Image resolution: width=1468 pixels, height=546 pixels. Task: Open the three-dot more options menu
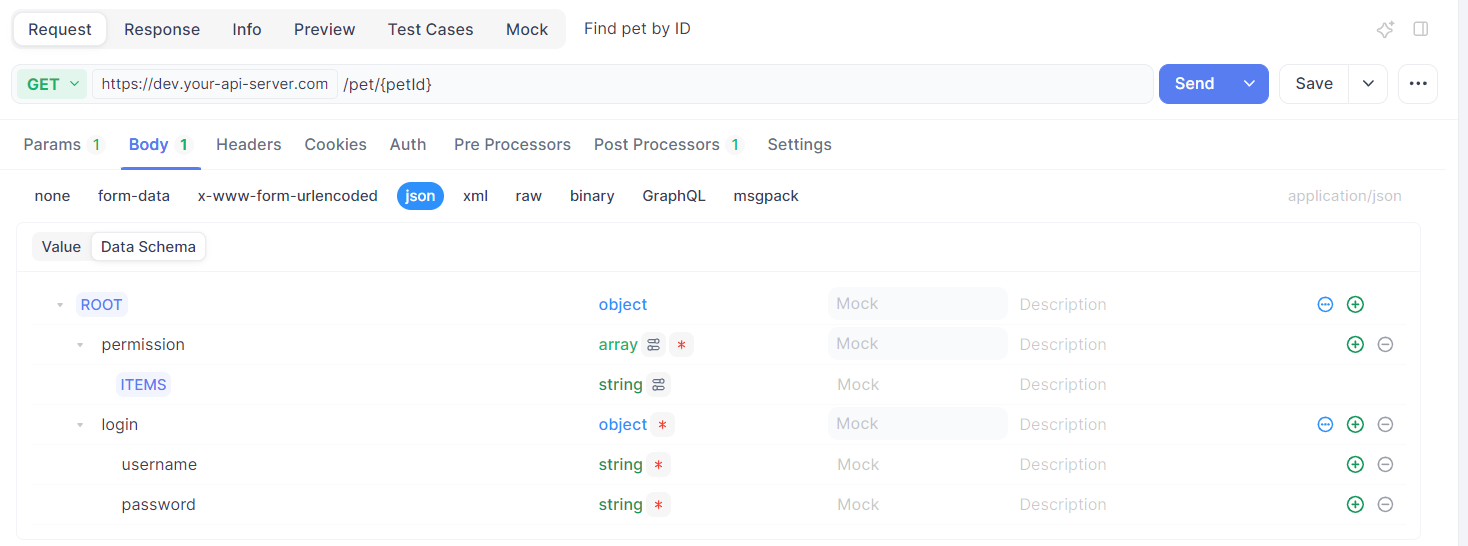pyautogui.click(x=1418, y=84)
